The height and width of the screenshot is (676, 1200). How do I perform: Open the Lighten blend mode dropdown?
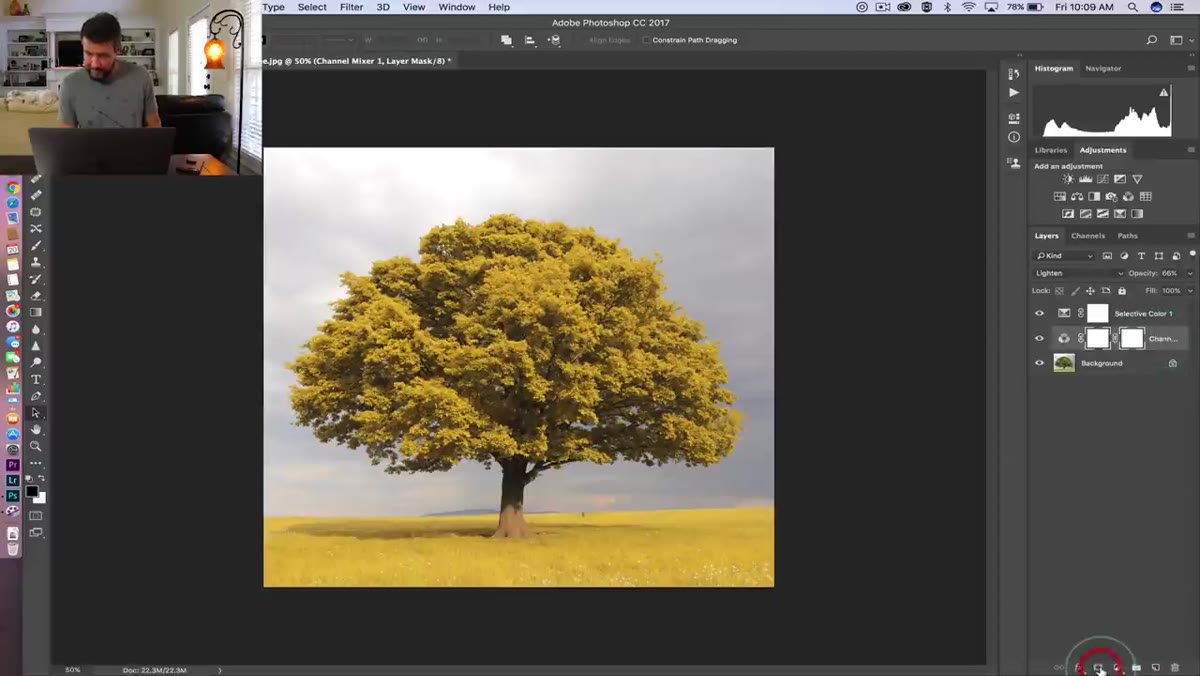[x=1079, y=273]
